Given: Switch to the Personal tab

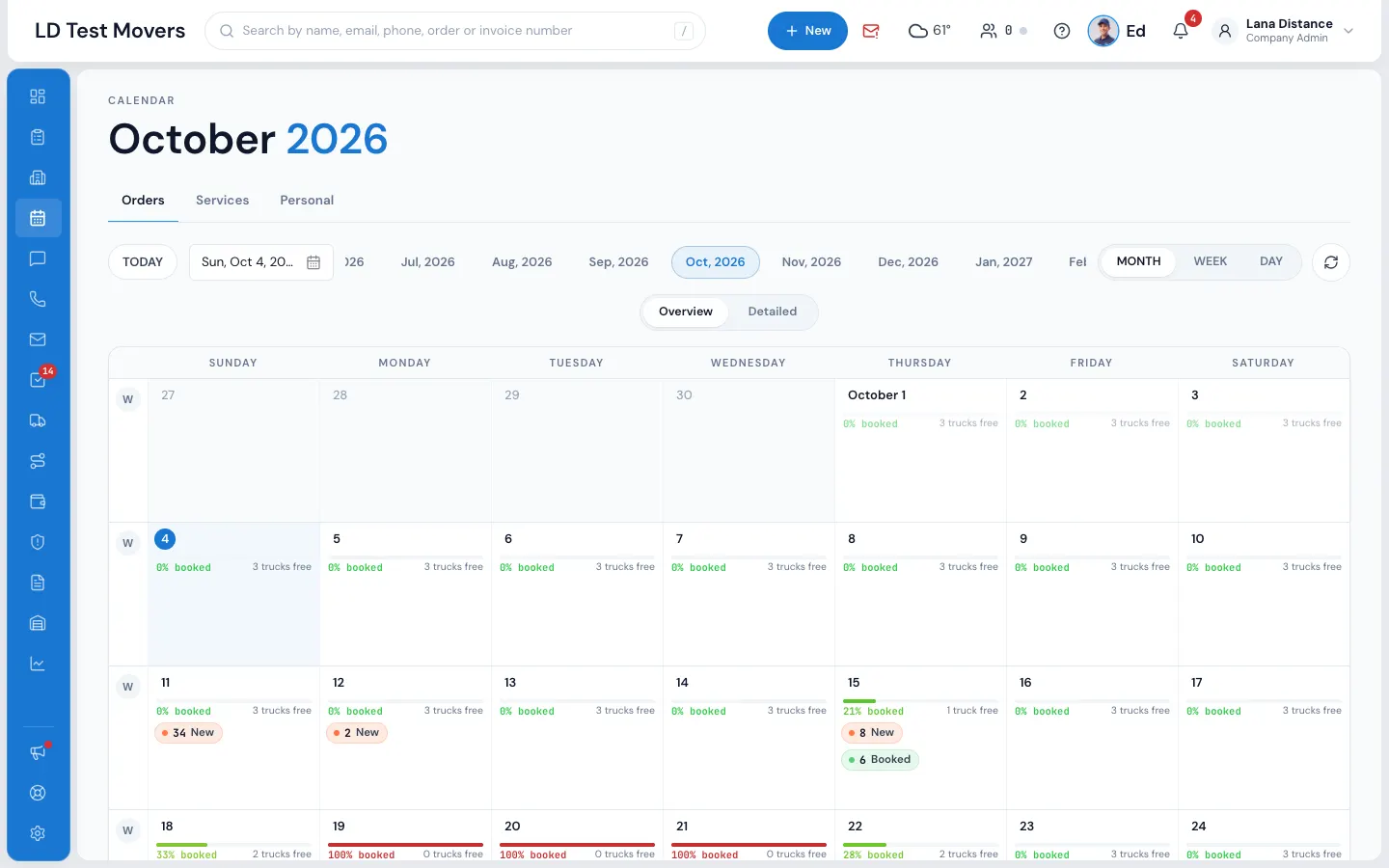Looking at the screenshot, I should click(x=307, y=201).
